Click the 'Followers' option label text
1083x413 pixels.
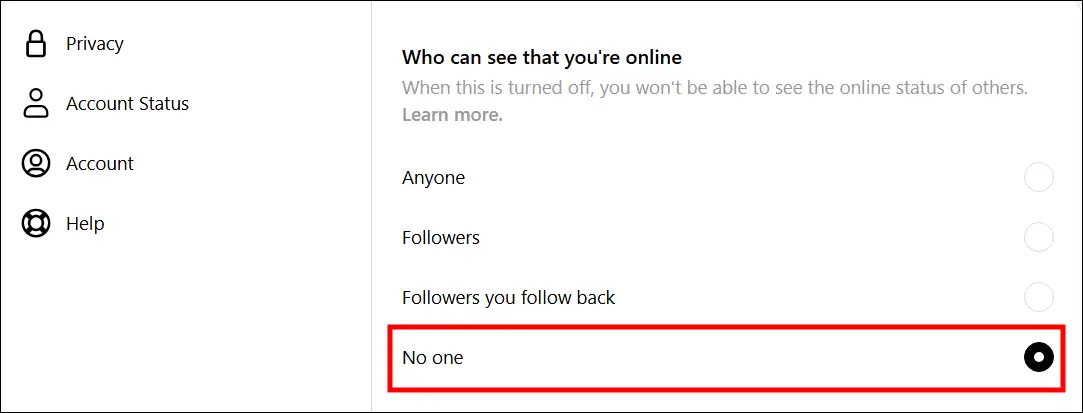pyautogui.click(x=441, y=238)
